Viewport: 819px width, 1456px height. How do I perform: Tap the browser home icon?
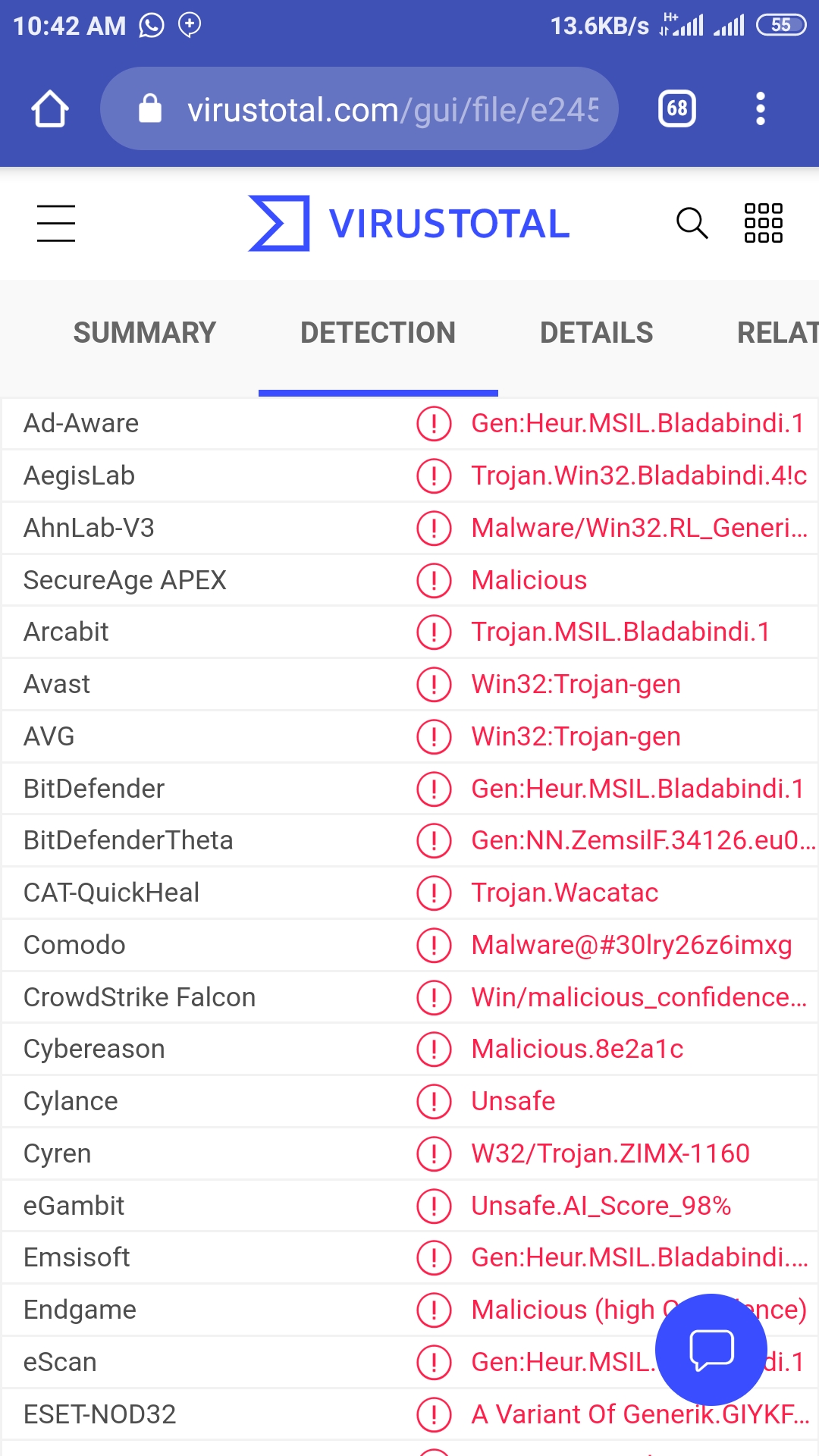pyautogui.click(x=50, y=109)
